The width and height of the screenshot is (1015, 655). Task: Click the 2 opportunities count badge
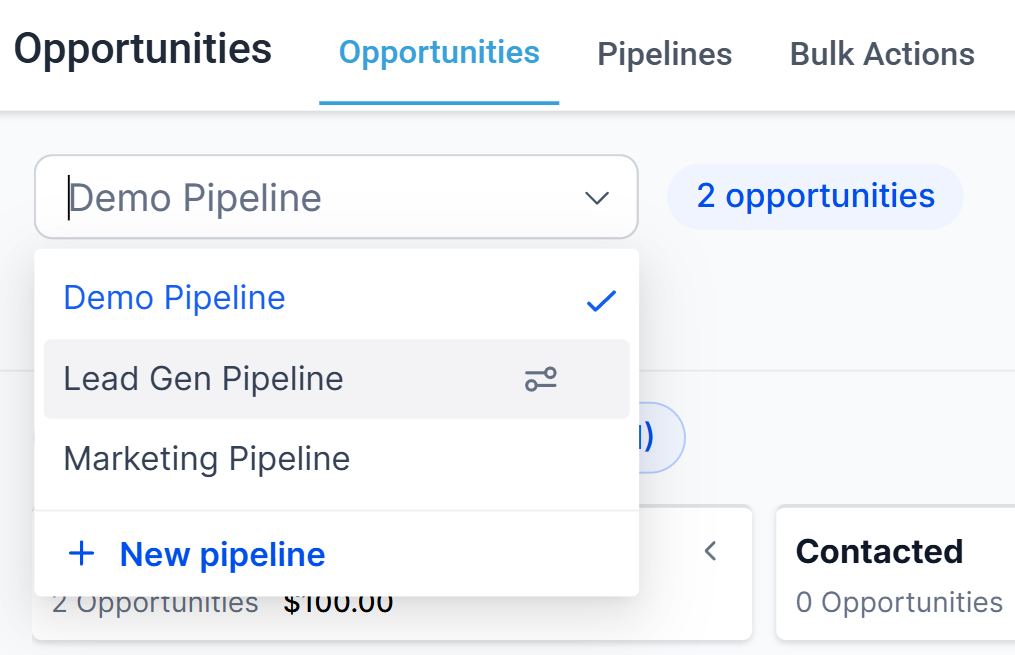[815, 196]
